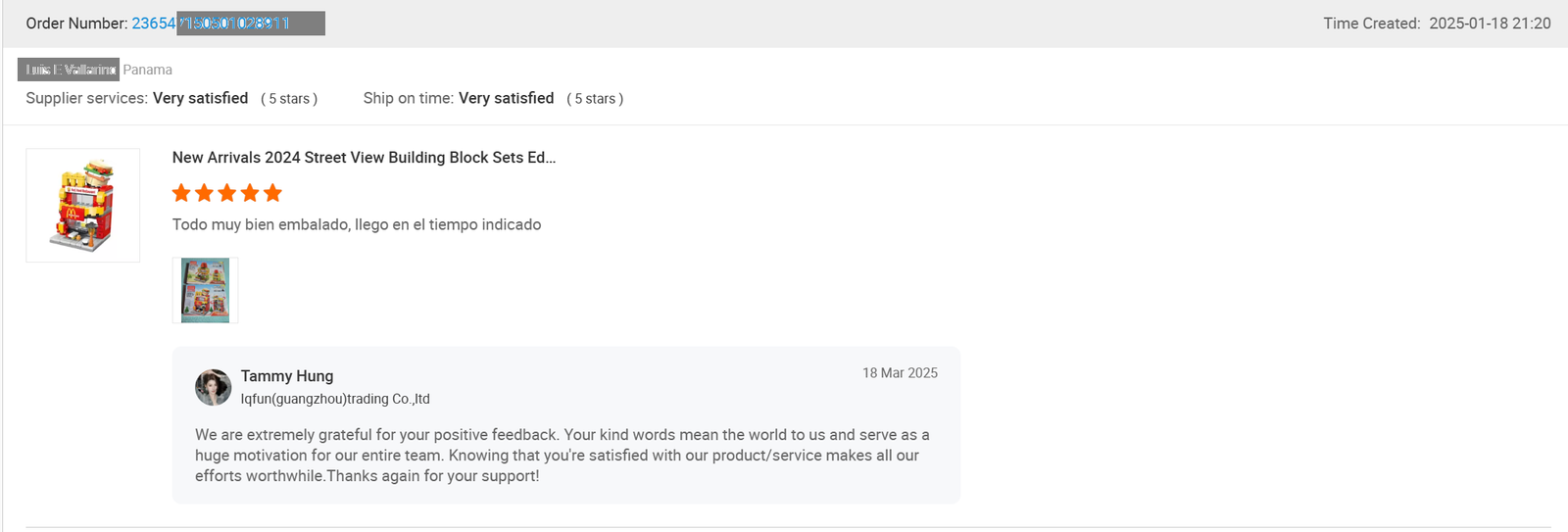
Task: Click the Panama country label
Action: click(x=147, y=70)
